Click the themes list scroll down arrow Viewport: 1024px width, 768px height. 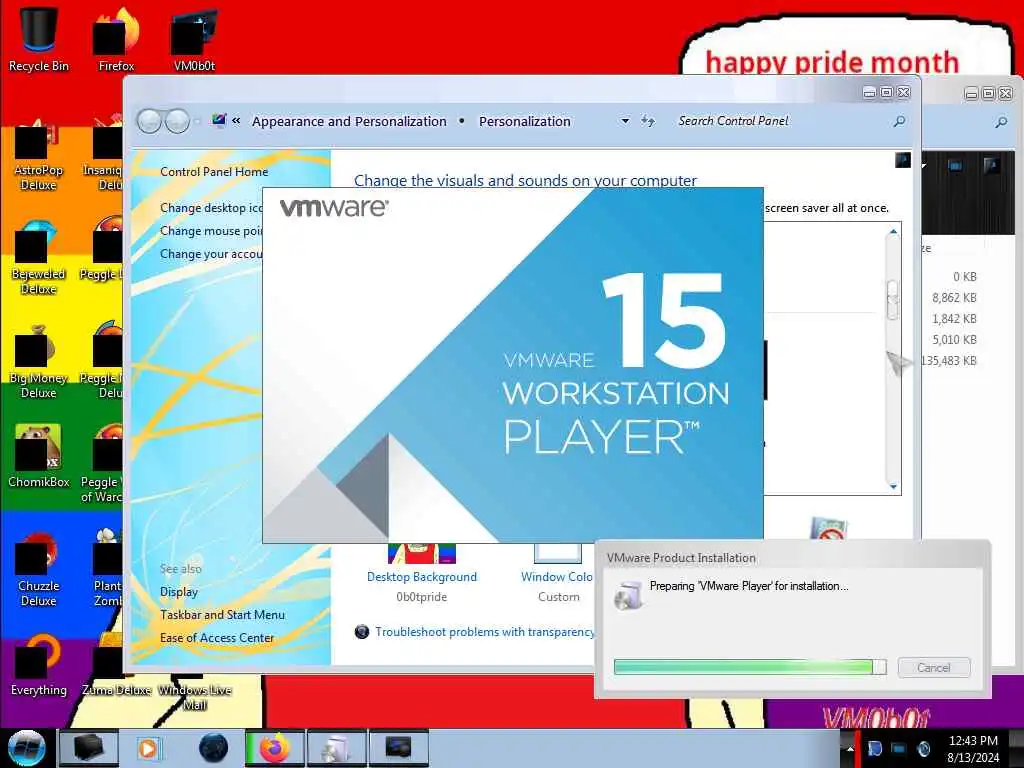tap(893, 487)
